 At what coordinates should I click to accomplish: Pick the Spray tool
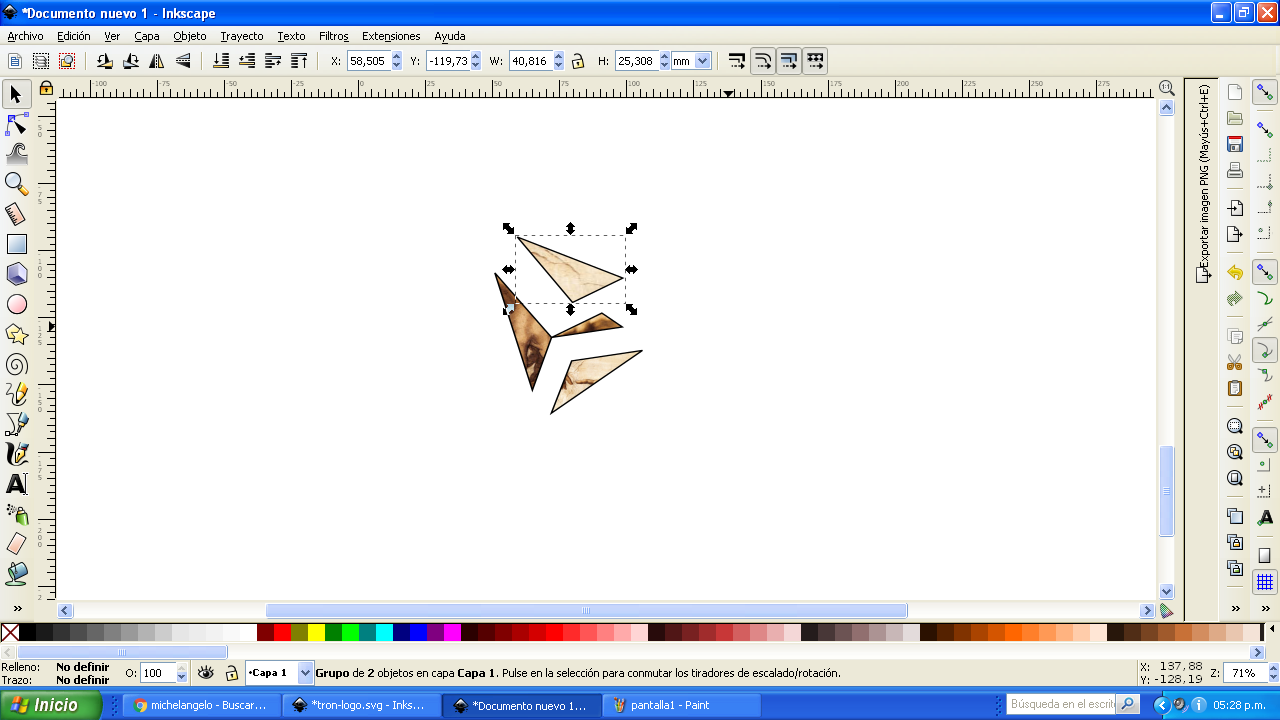point(16,514)
